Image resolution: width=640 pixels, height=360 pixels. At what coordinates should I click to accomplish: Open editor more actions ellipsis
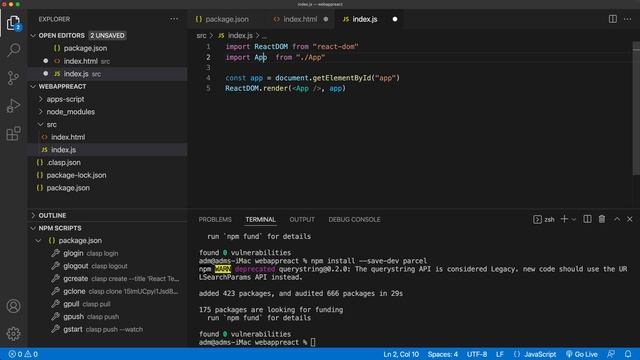coord(627,19)
